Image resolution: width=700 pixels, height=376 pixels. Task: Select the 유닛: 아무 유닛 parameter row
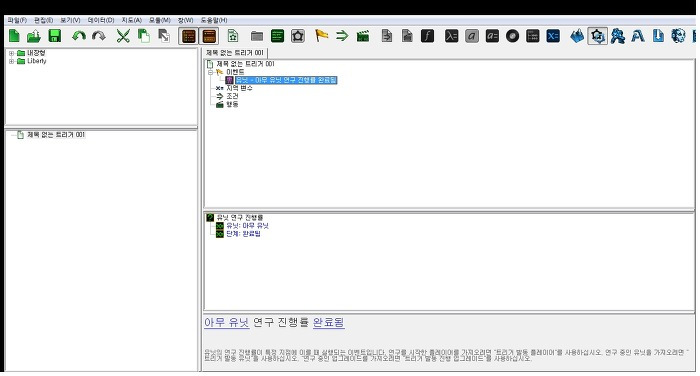(x=247, y=226)
